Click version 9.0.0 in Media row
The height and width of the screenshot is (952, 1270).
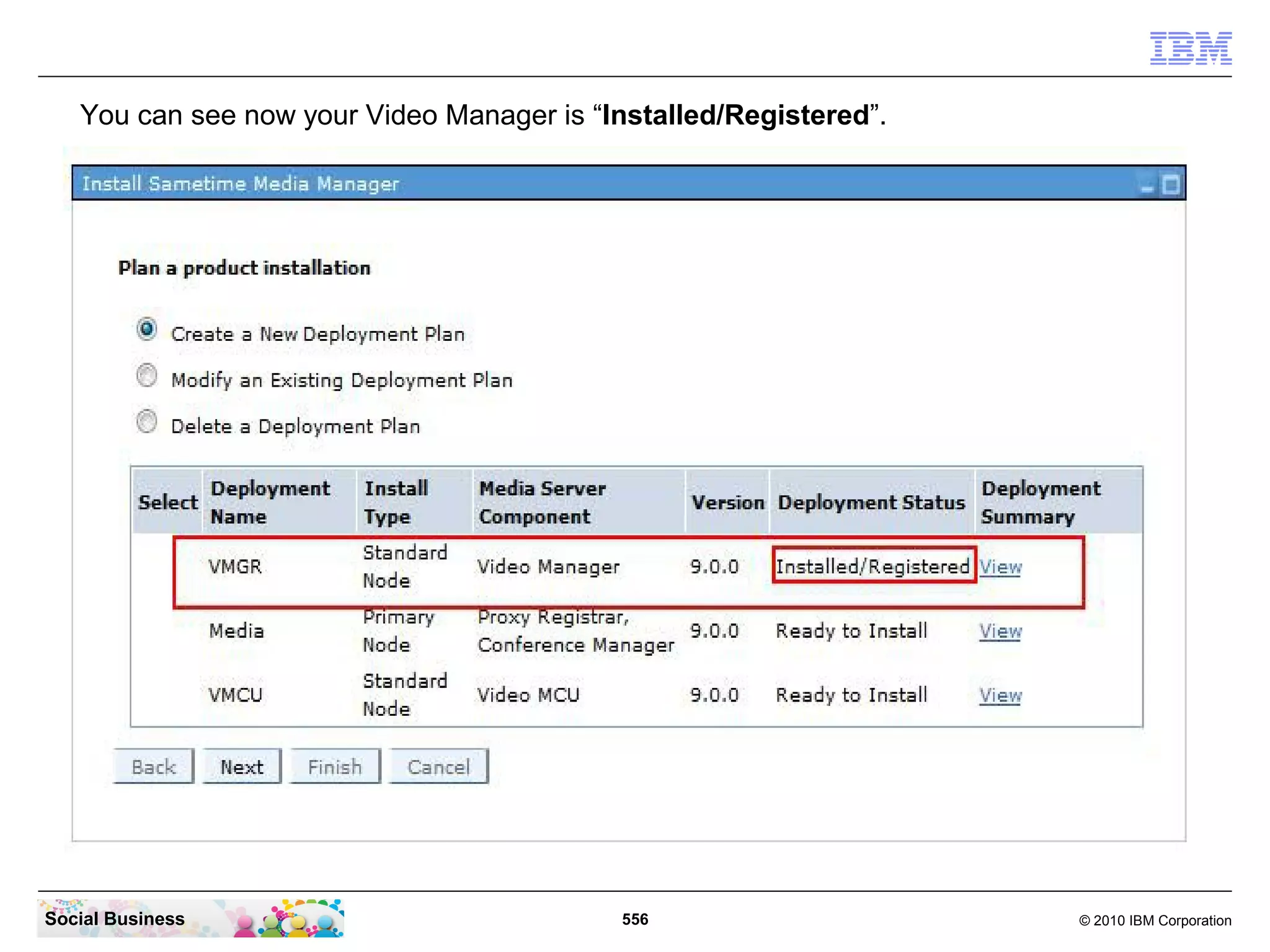coord(714,631)
